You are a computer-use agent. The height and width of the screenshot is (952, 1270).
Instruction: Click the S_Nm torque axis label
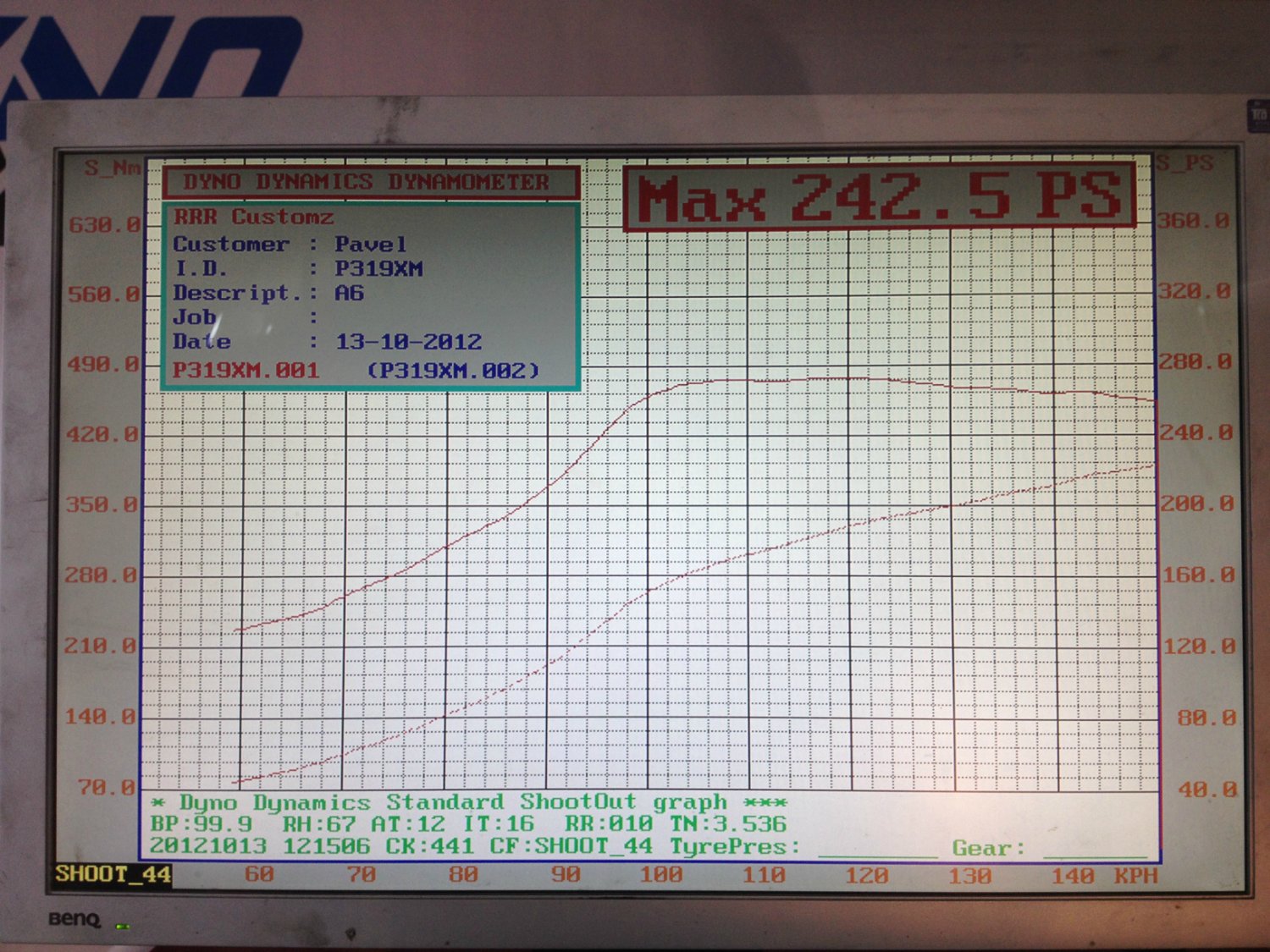[x=112, y=168]
